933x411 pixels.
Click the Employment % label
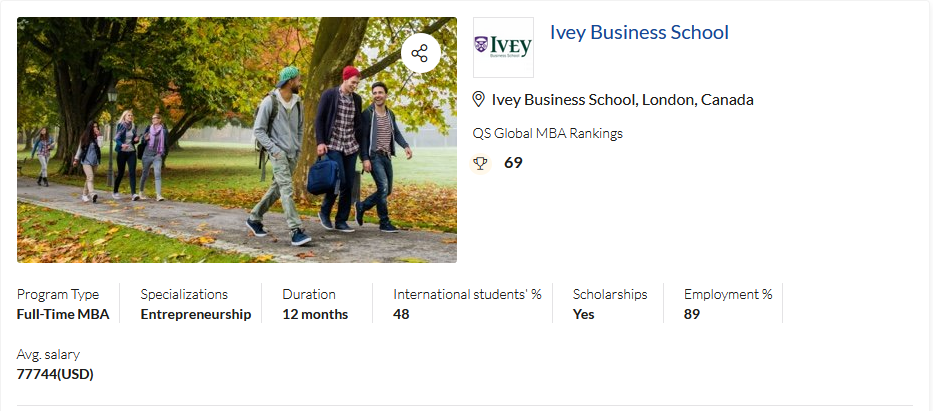tap(728, 294)
